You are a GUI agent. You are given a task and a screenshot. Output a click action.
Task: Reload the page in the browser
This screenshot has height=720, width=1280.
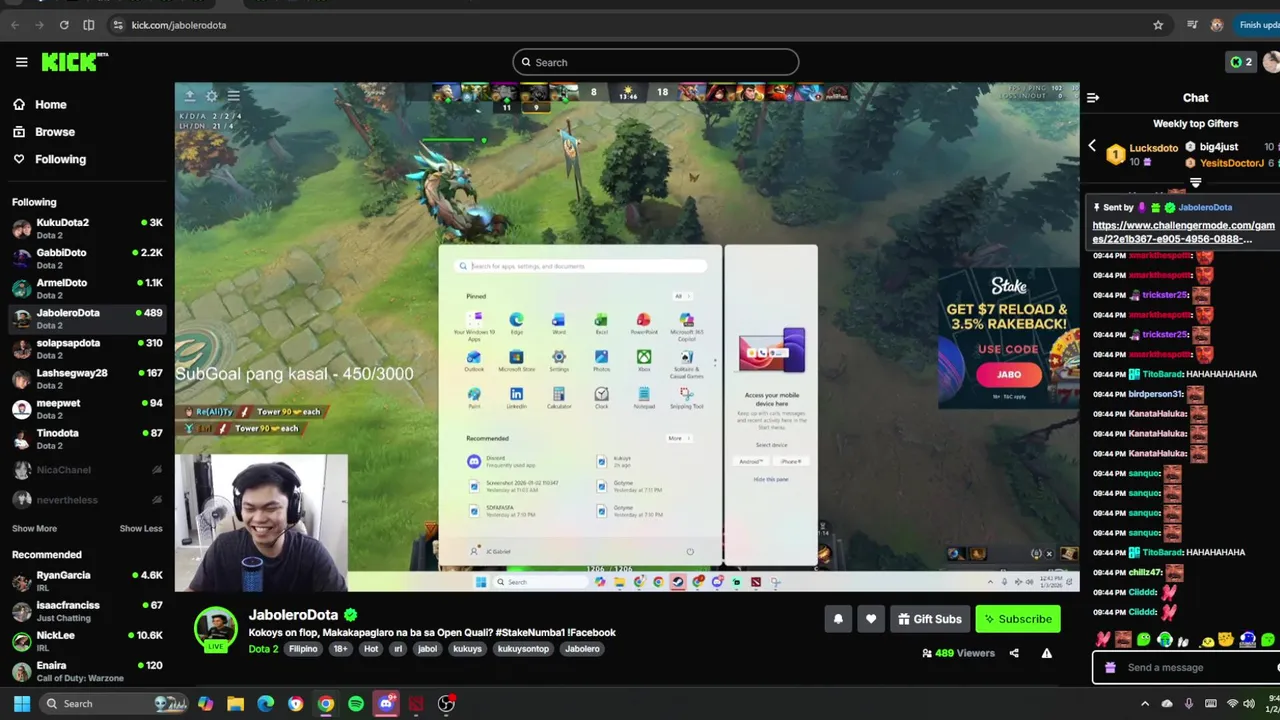tap(64, 25)
